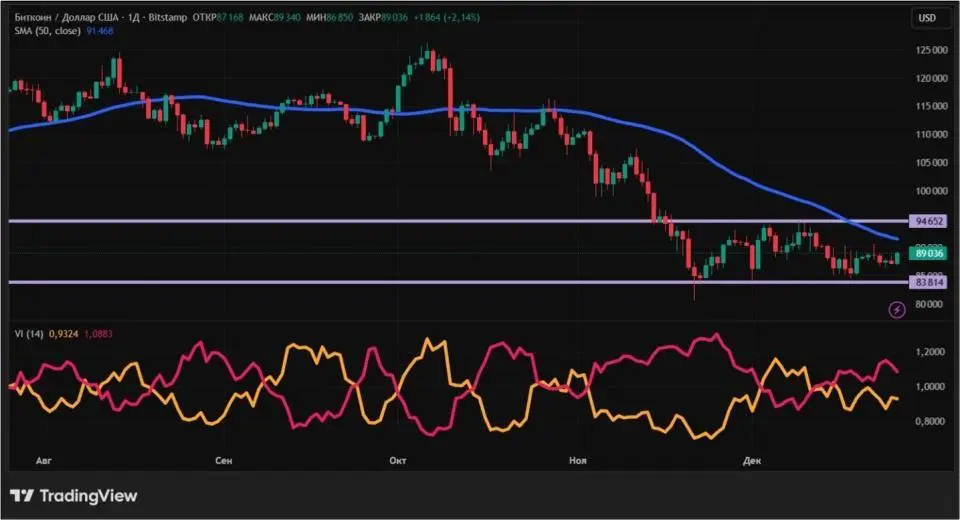Click the 'Дек' month label on time axis
Viewport: 960px width, 520px height.
tap(753, 460)
